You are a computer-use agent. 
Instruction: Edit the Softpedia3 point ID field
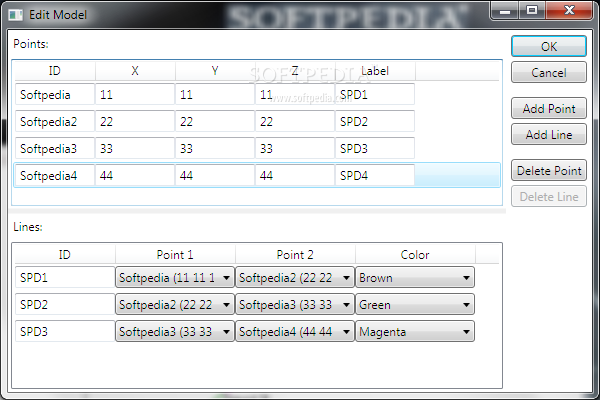(x=55, y=148)
